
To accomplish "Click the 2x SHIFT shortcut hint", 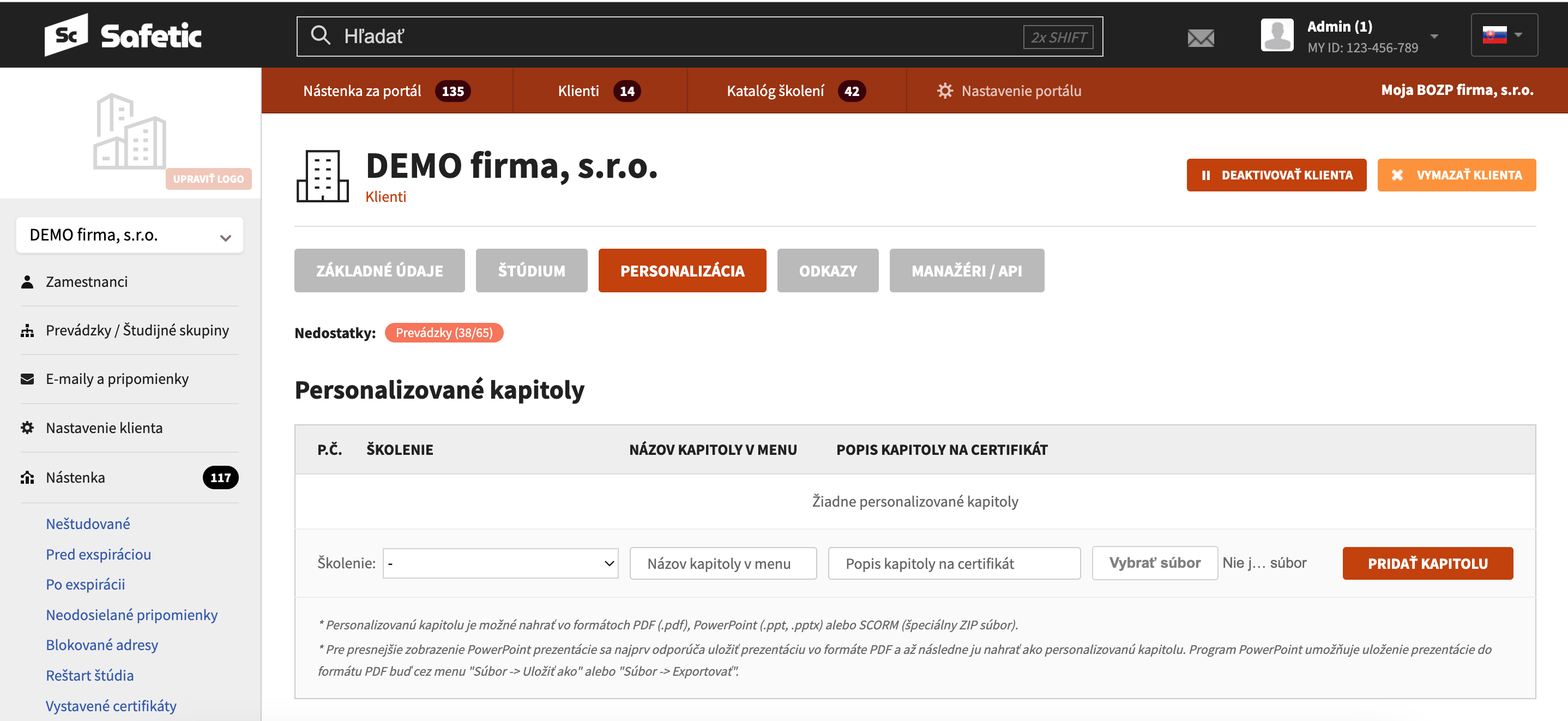I will [x=1058, y=37].
